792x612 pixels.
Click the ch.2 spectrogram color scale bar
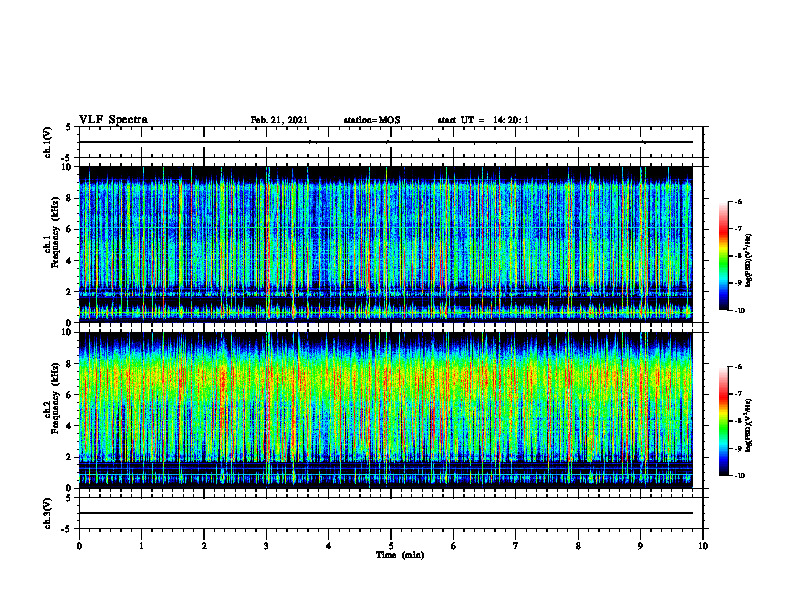point(723,421)
